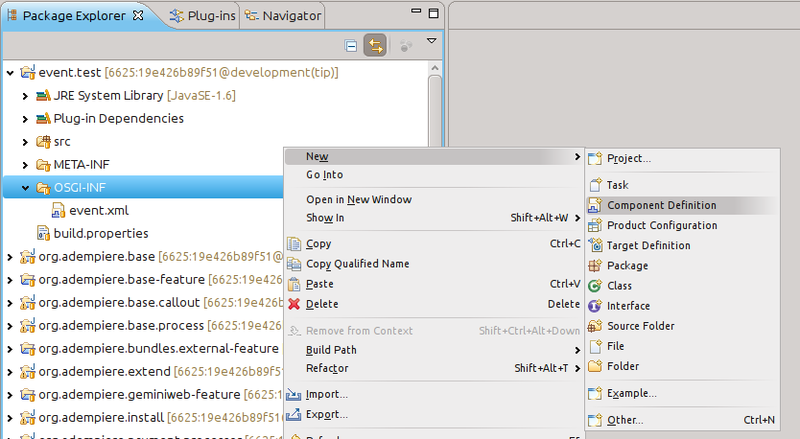Image resolution: width=800 pixels, height=439 pixels.
Task: Click the Package icon in submenu
Action: pos(595,266)
